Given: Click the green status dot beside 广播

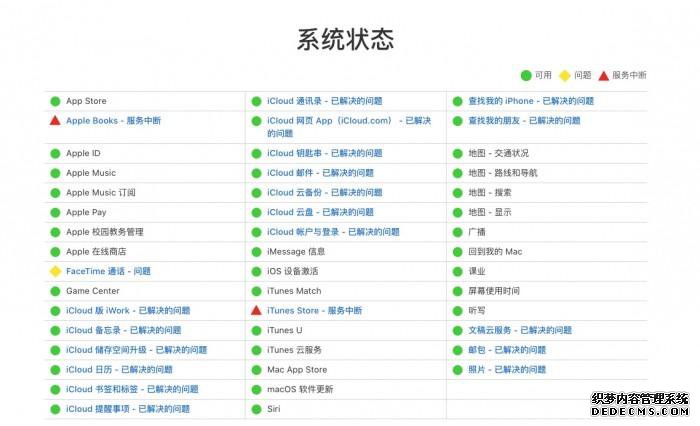Looking at the screenshot, I should (458, 232).
